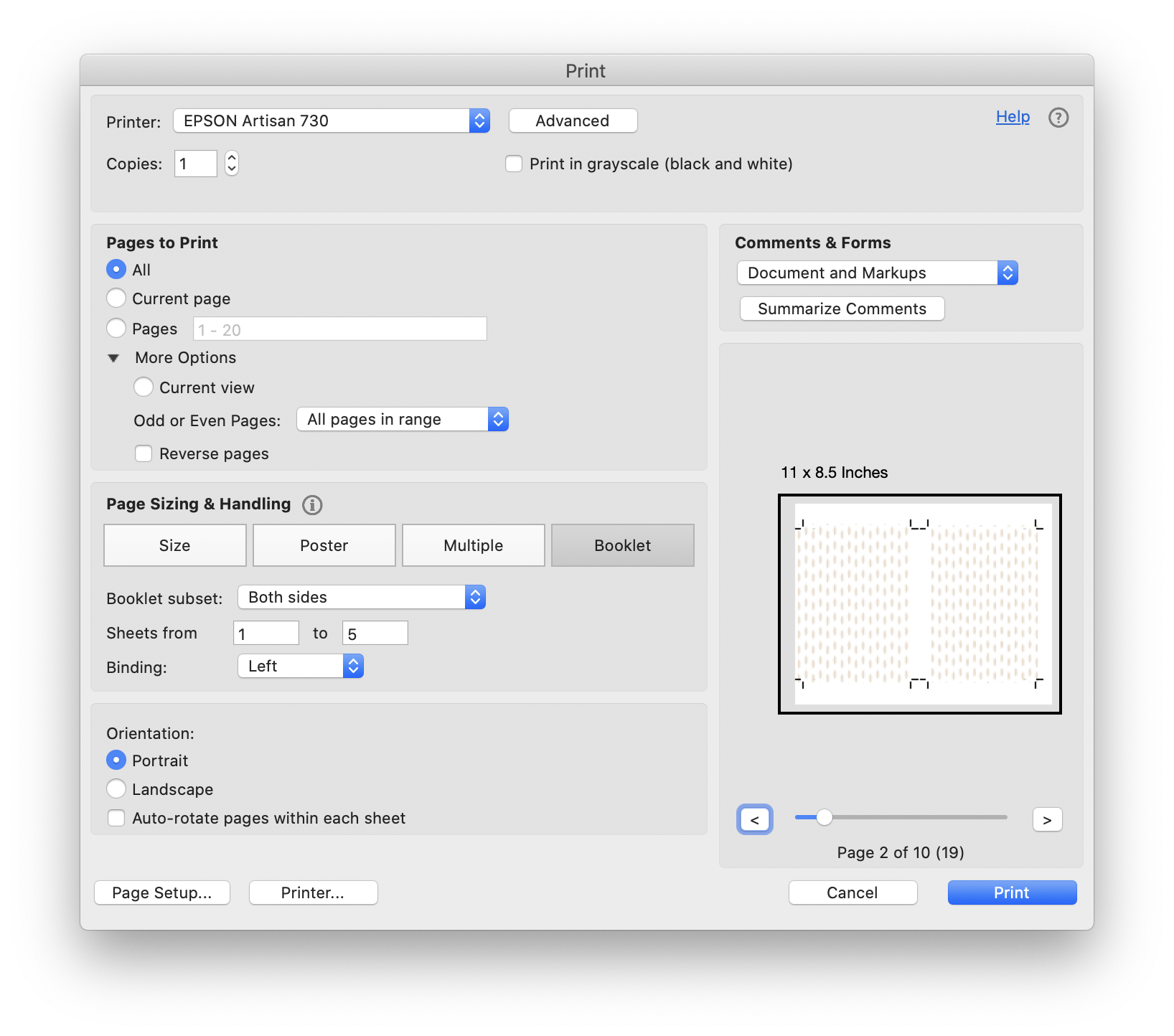Click the Pages range input field
Viewport: 1174px width, 1036px height.
click(x=339, y=328)
